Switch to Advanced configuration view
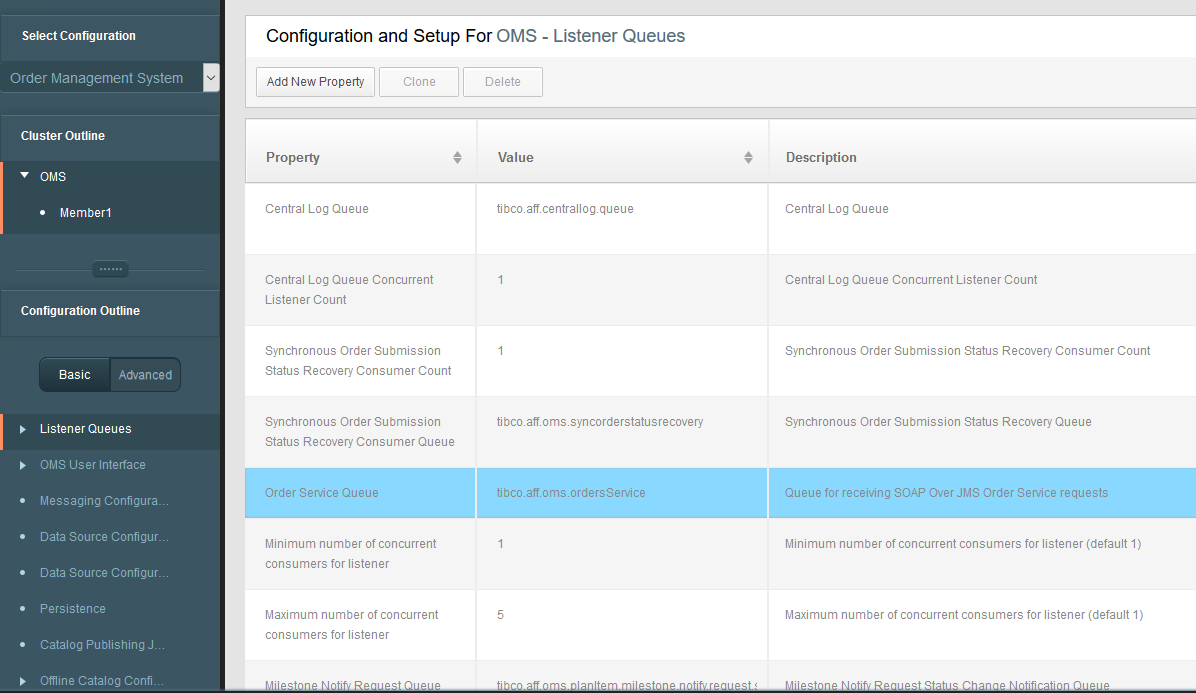The image size is (1196, 693). [x=145, y=375]
